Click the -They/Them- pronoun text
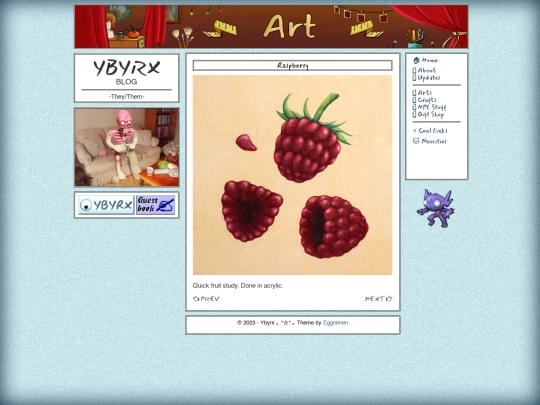The height and width of the screenshot is (405, 540). 127,97
